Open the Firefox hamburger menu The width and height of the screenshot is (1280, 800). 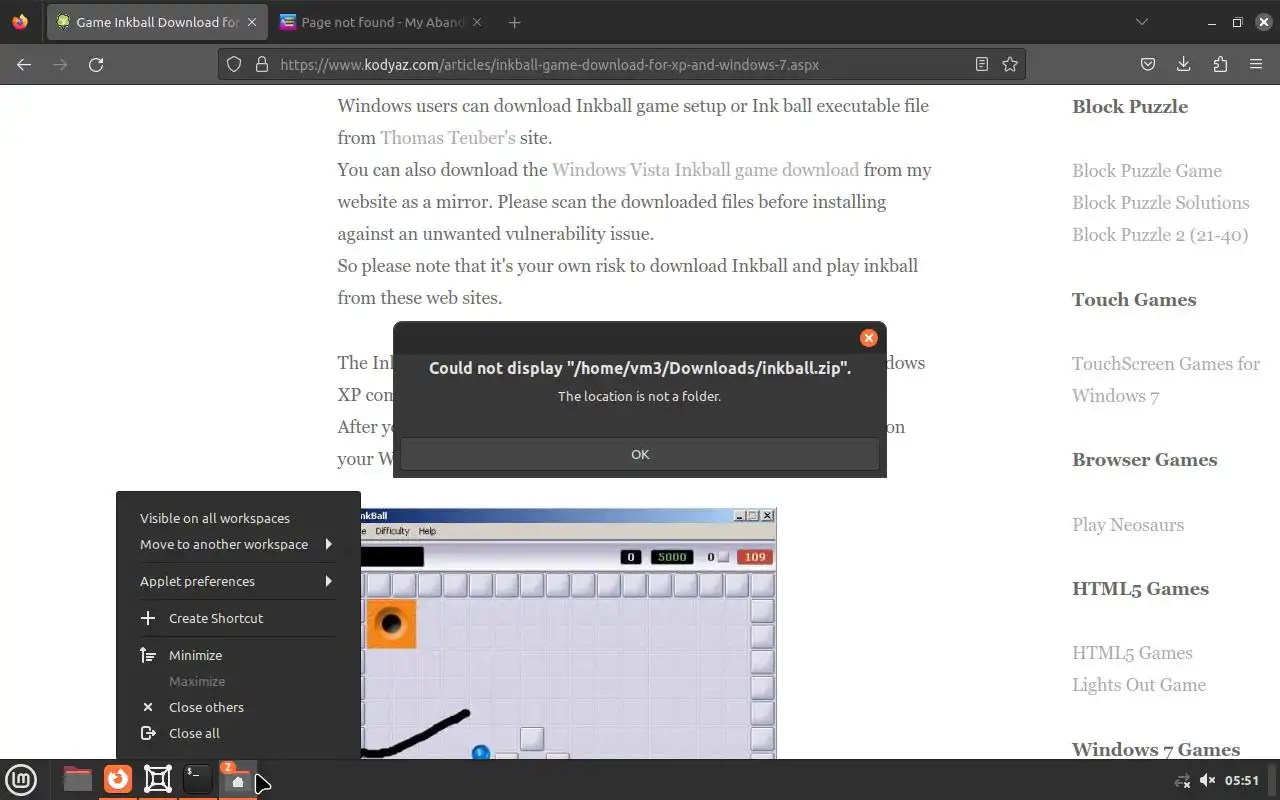[x=1256, y=64]
